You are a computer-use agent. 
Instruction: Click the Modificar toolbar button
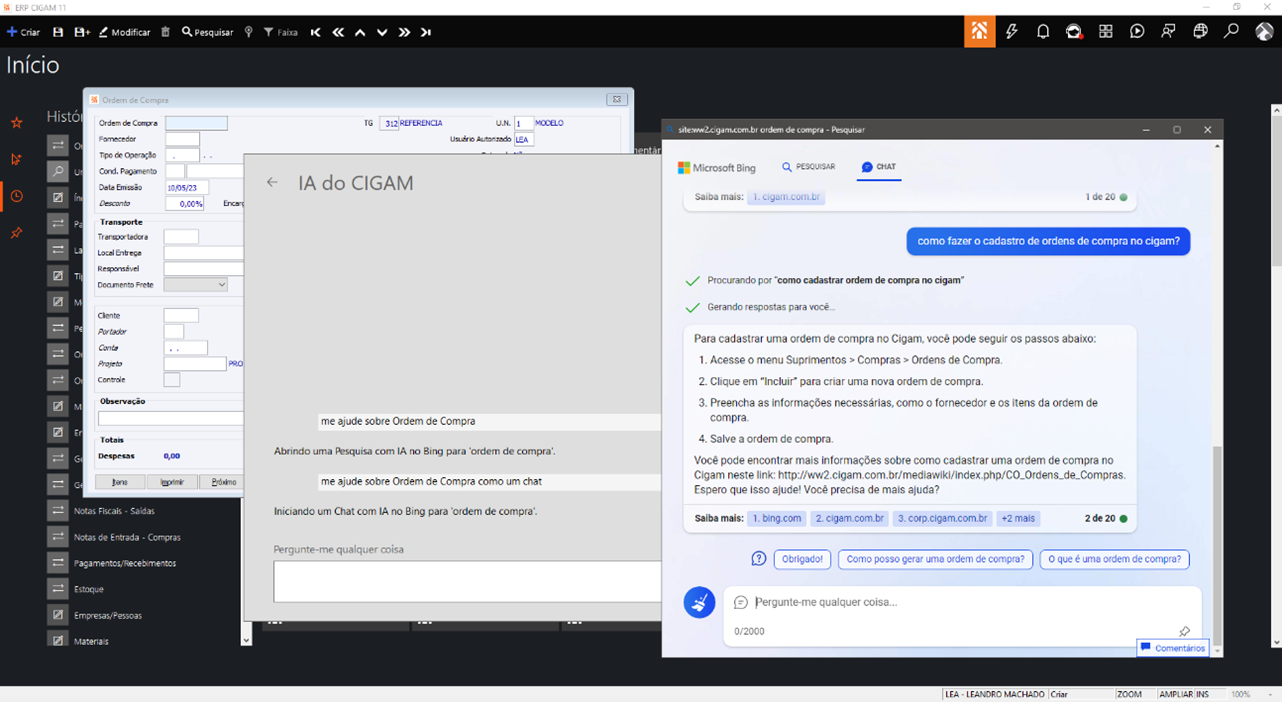point(124,32)
